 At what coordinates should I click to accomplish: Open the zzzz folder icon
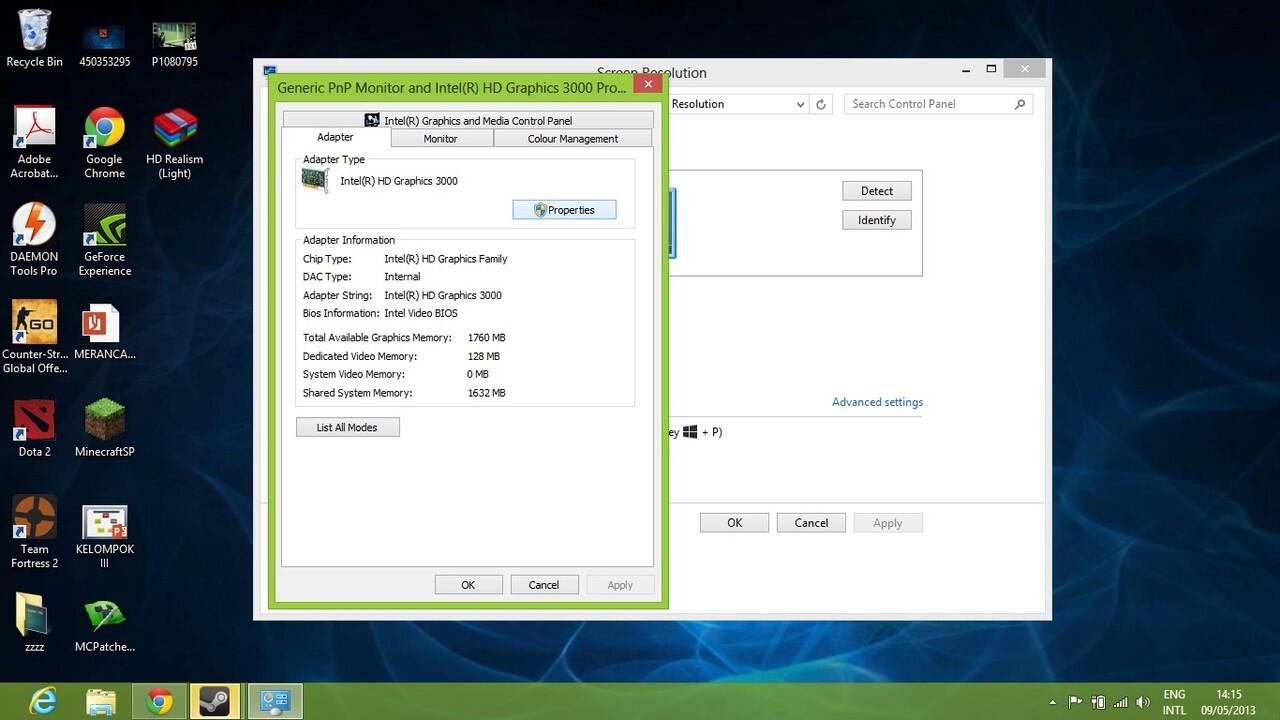pos(34,623)
